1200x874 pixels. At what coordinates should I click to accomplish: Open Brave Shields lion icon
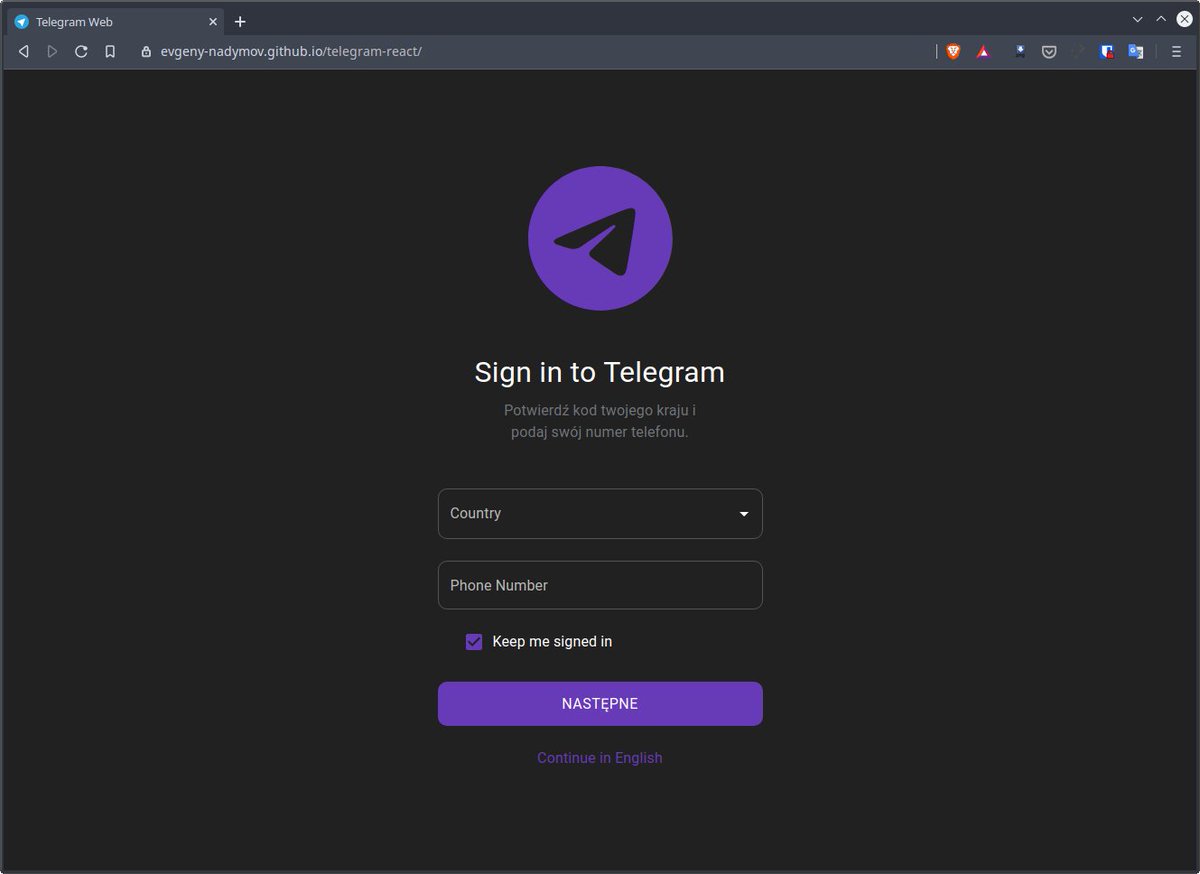pos(953,51)
